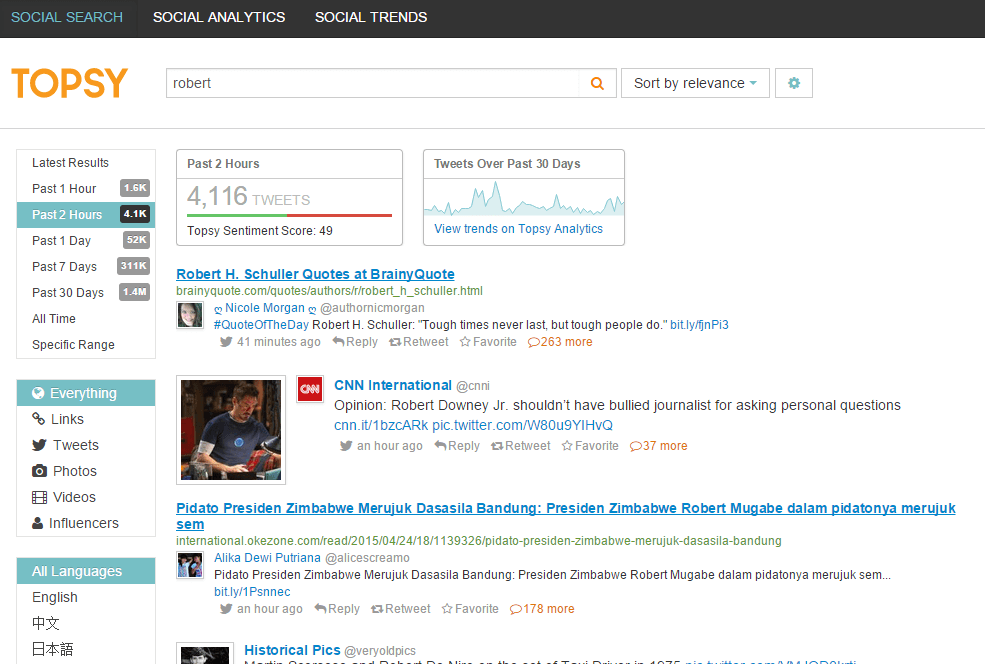Reply to Nicole Morgan's tweet

(x=355, y=342)
